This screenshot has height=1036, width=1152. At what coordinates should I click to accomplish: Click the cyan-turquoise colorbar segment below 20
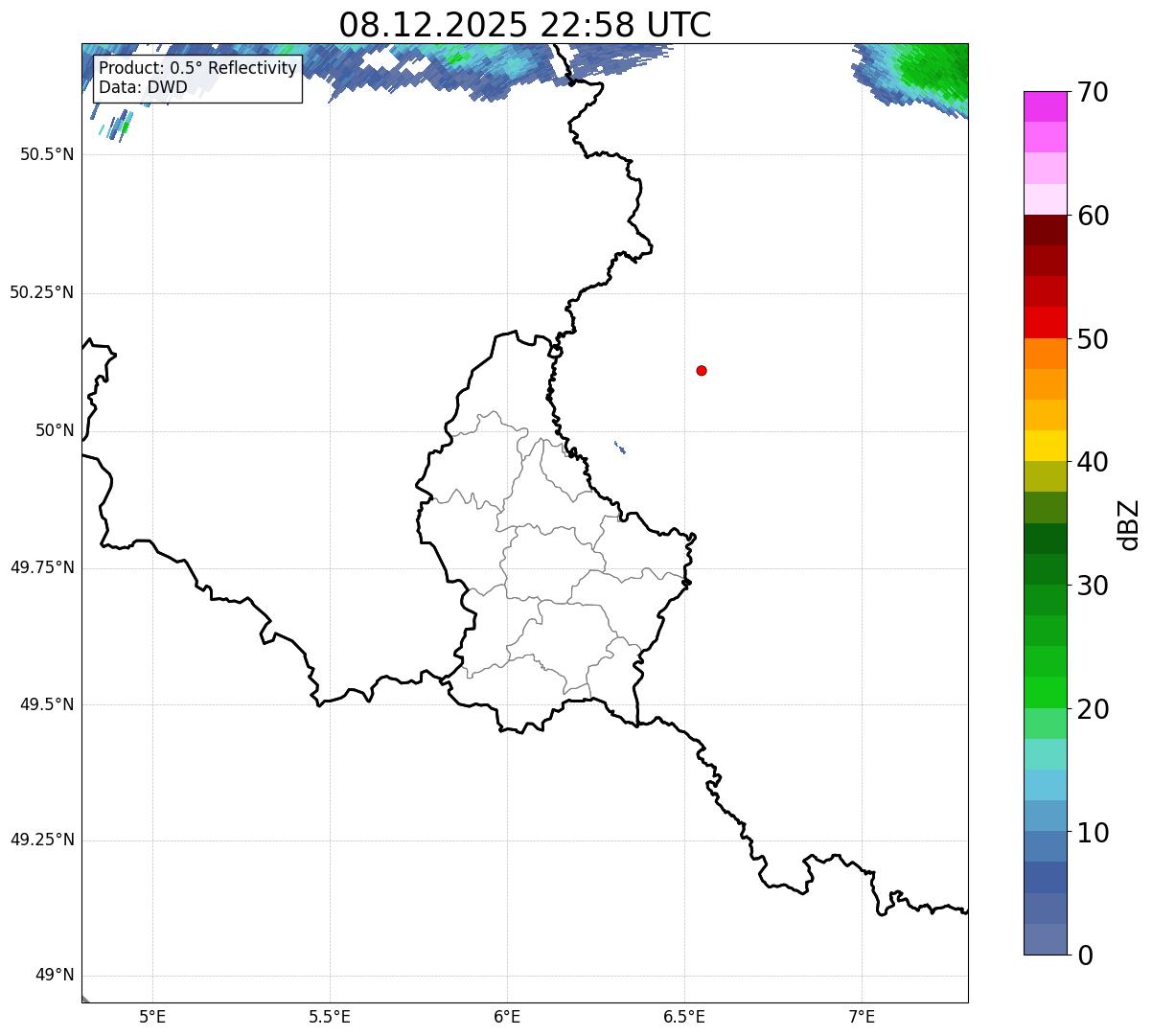(x=1046, y=754)
